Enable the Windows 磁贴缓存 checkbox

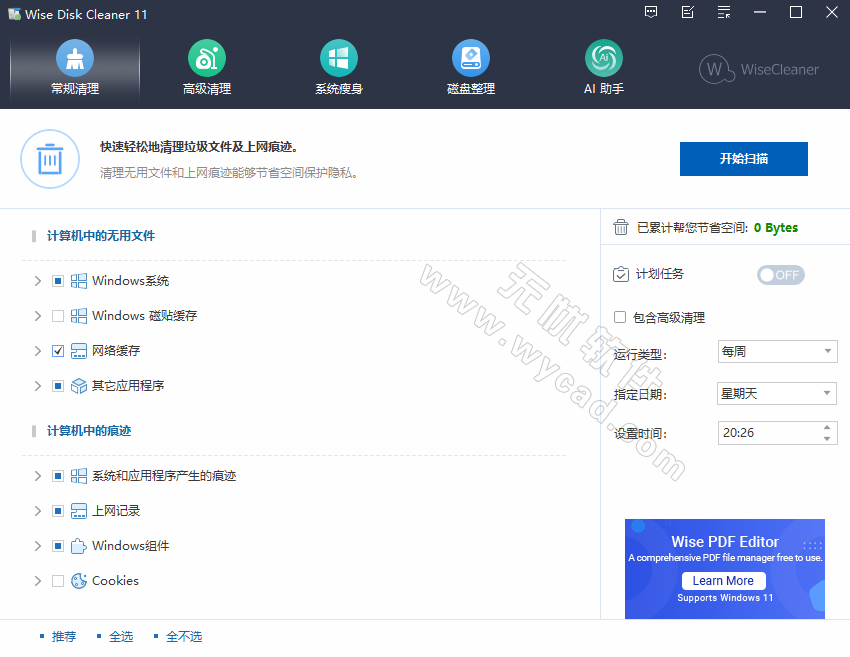57,315
